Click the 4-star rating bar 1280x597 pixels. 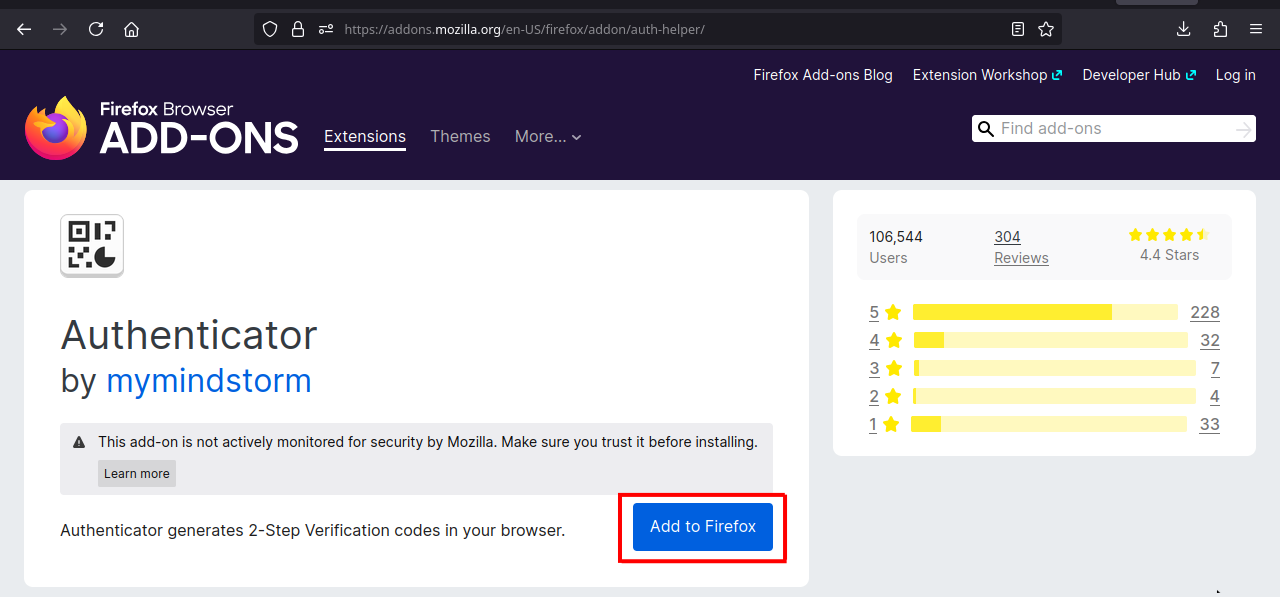click(1050, 340)
